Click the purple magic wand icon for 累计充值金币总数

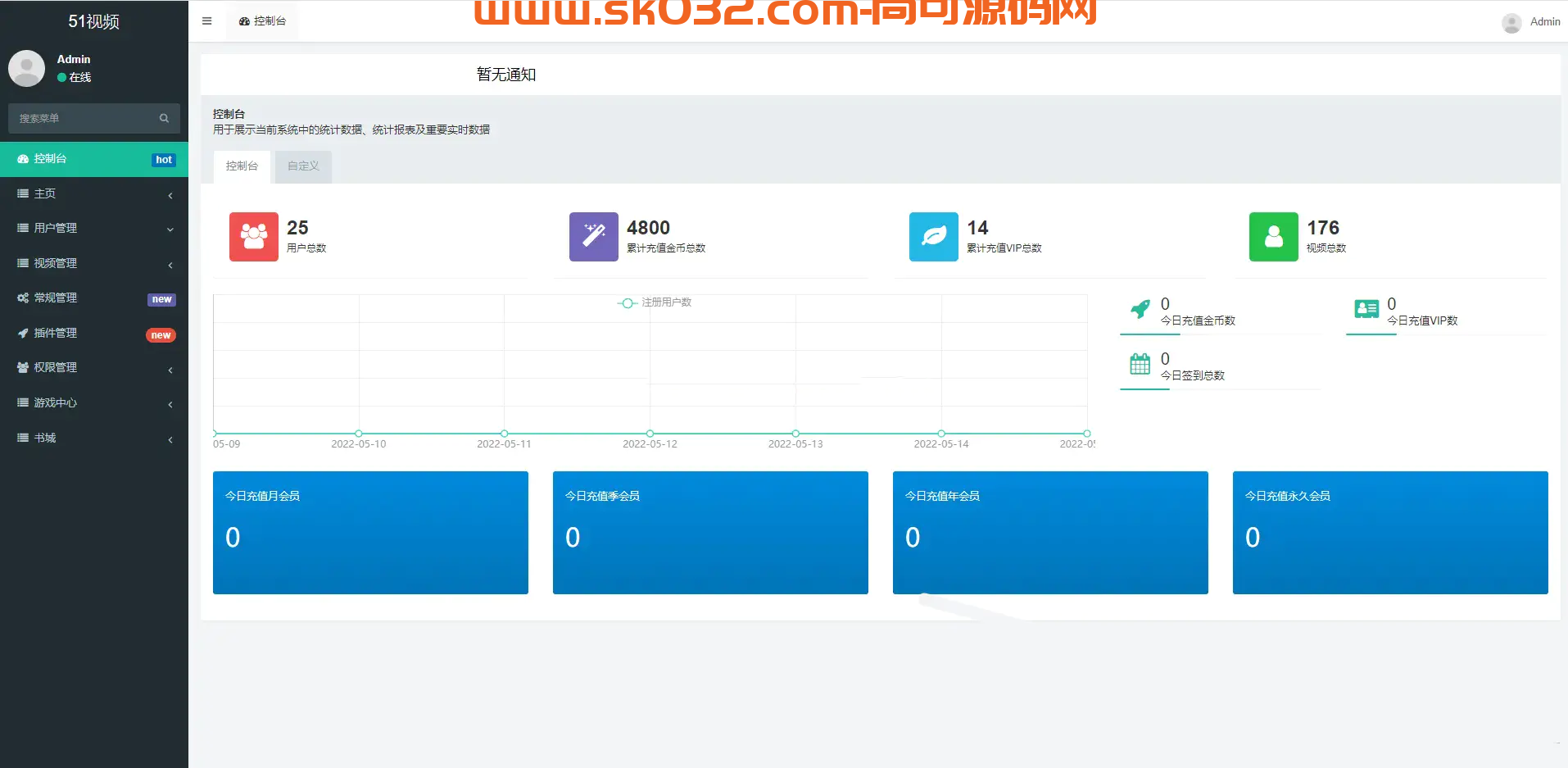pyautogui.click(x=594, y=237)
